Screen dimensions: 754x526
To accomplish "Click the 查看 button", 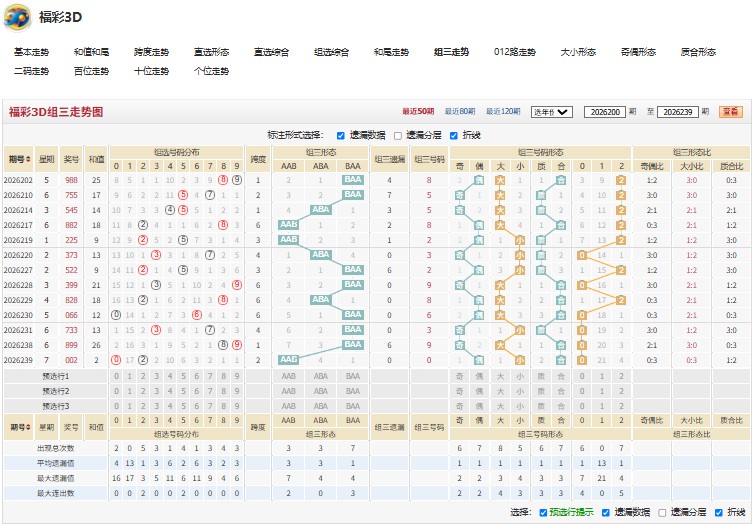I will click(x=731, y=112).
